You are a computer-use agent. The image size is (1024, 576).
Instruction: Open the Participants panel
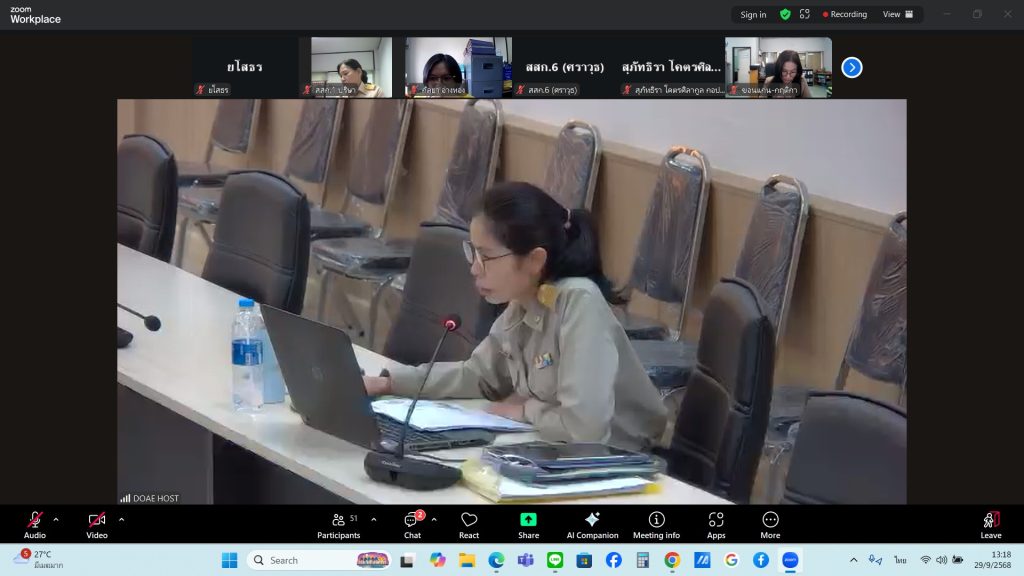(x=338, y=524)
